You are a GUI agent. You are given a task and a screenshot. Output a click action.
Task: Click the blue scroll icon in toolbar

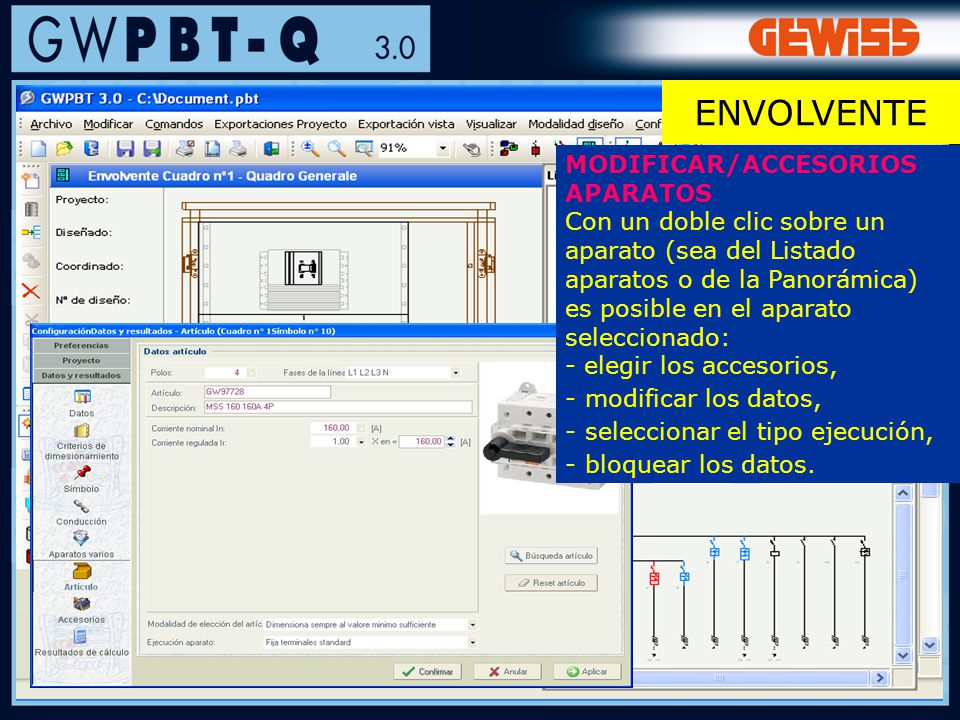pyautogui.click(x=91, y=148)
